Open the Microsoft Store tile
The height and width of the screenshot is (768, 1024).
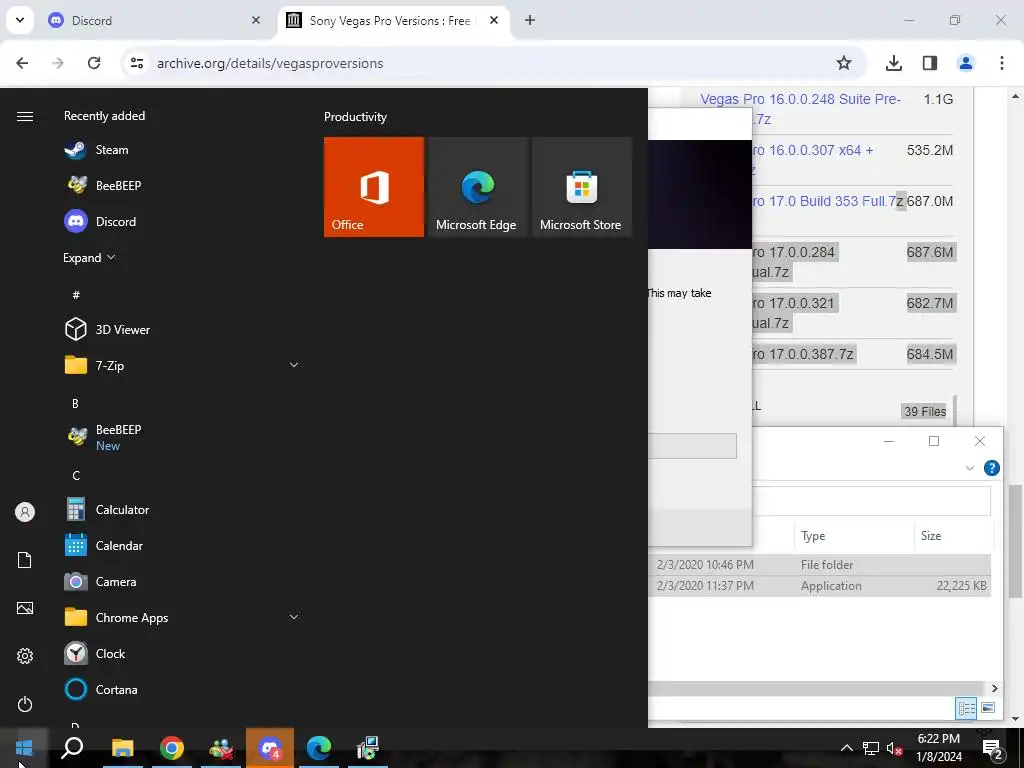(x=582, y=187)
